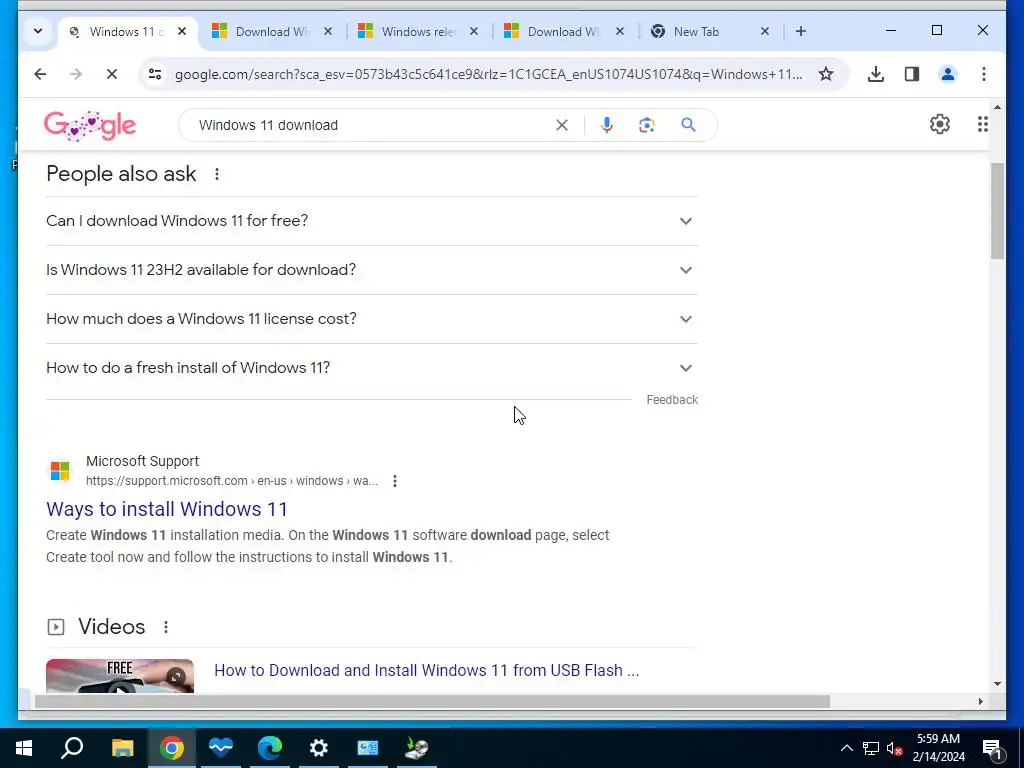
Task: Close the New Tab tab
Action: [765, 31]
